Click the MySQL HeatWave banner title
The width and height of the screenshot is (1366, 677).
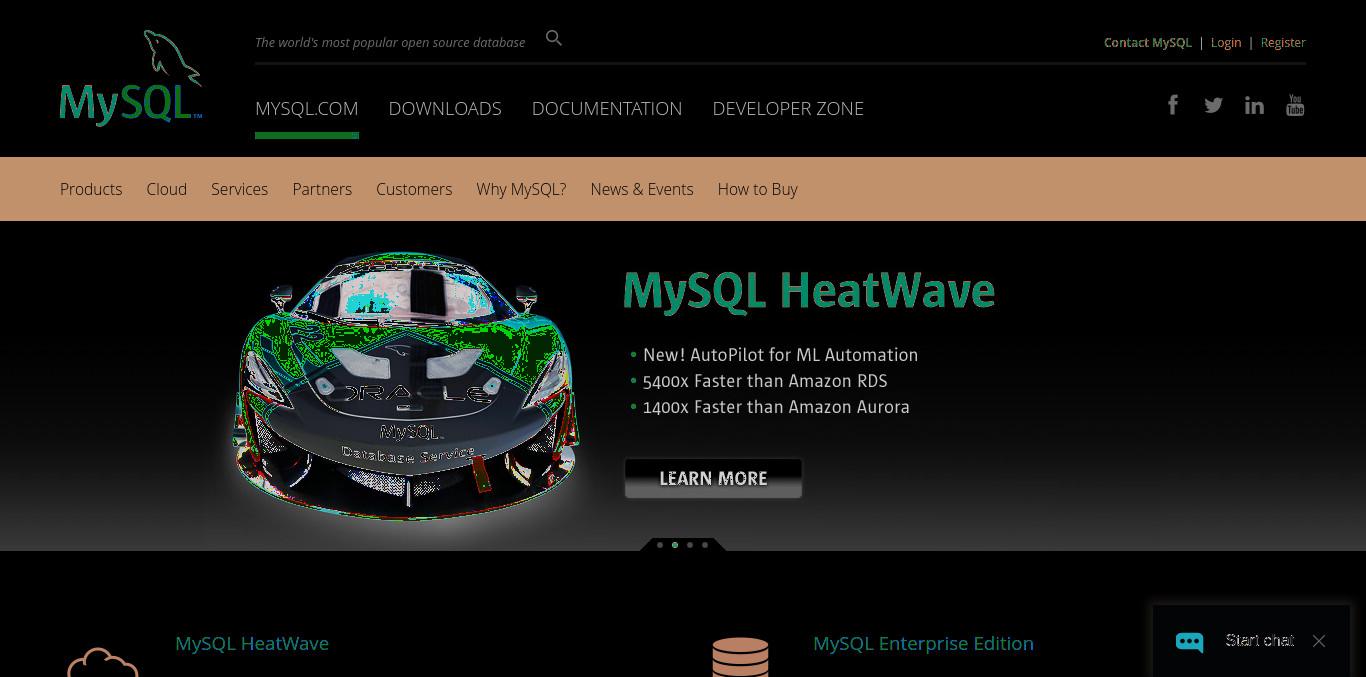point(809,290)
